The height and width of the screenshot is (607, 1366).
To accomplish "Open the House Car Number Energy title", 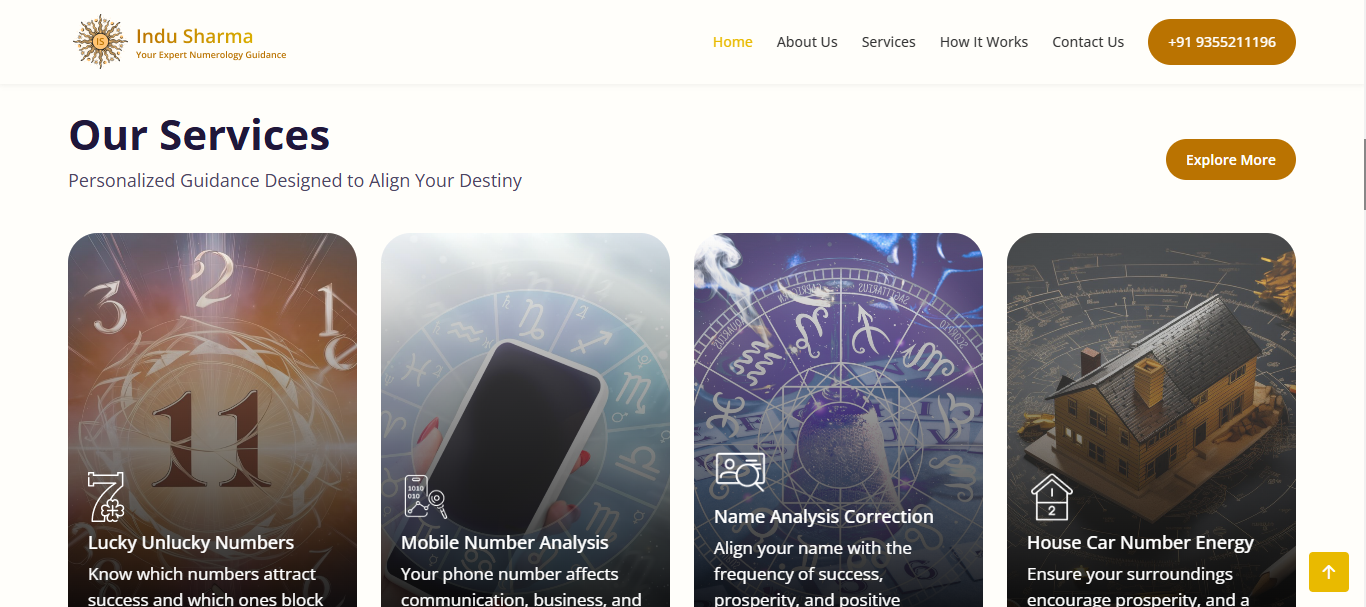I will 1140,543.
